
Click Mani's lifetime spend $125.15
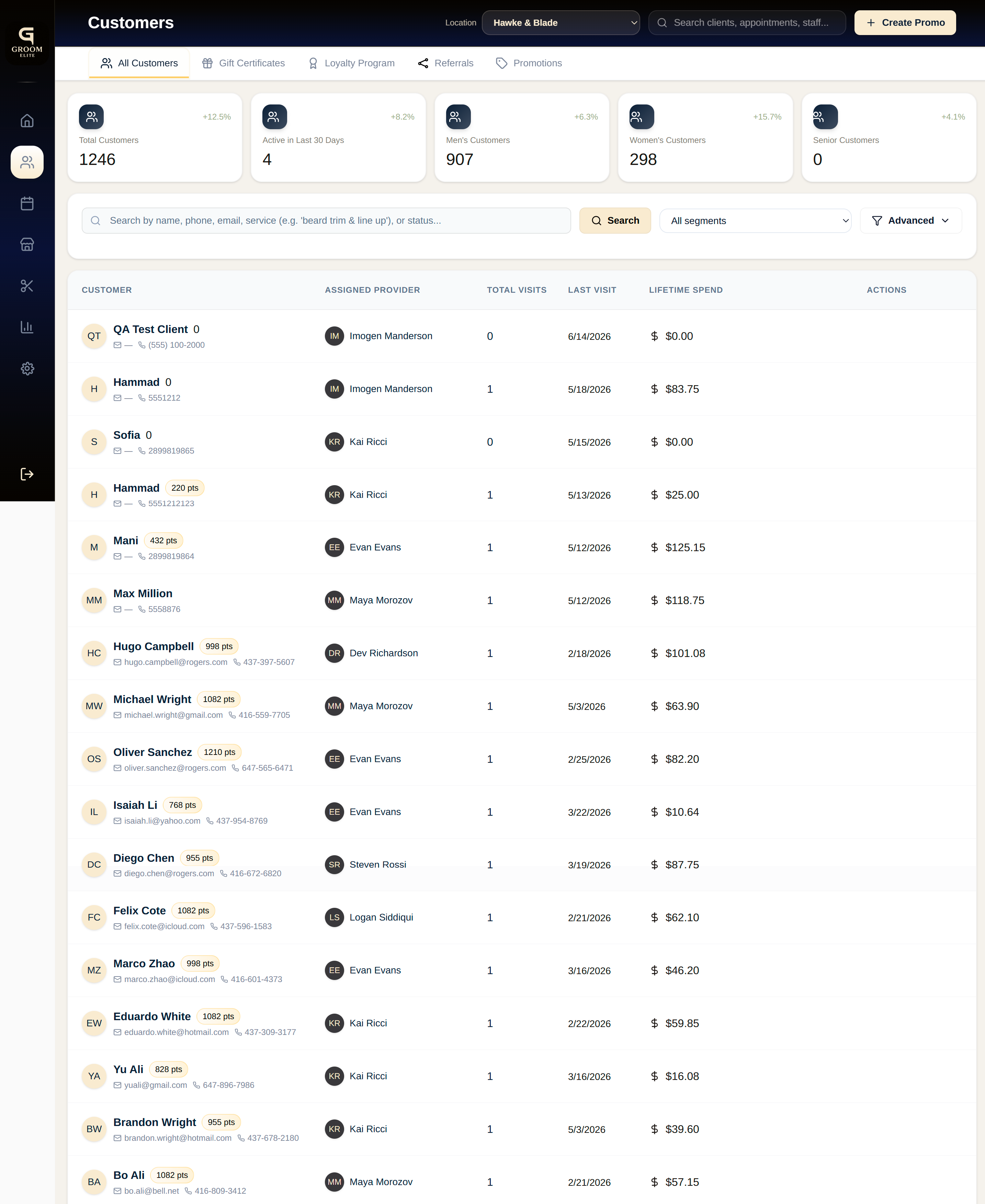685,548
